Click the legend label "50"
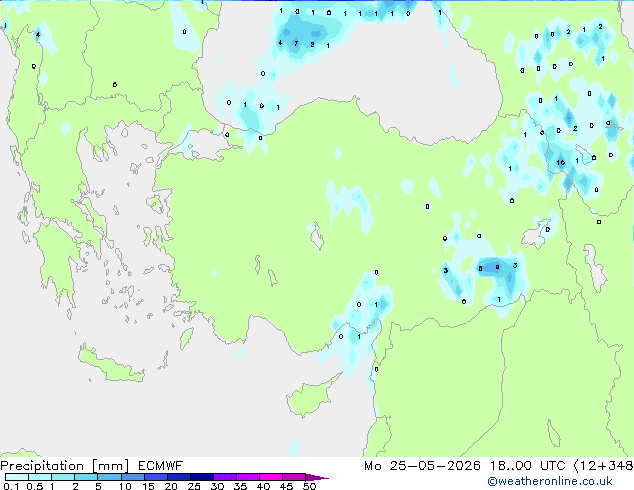This screenshot has width=634, height=490. (x=309, y=486)
